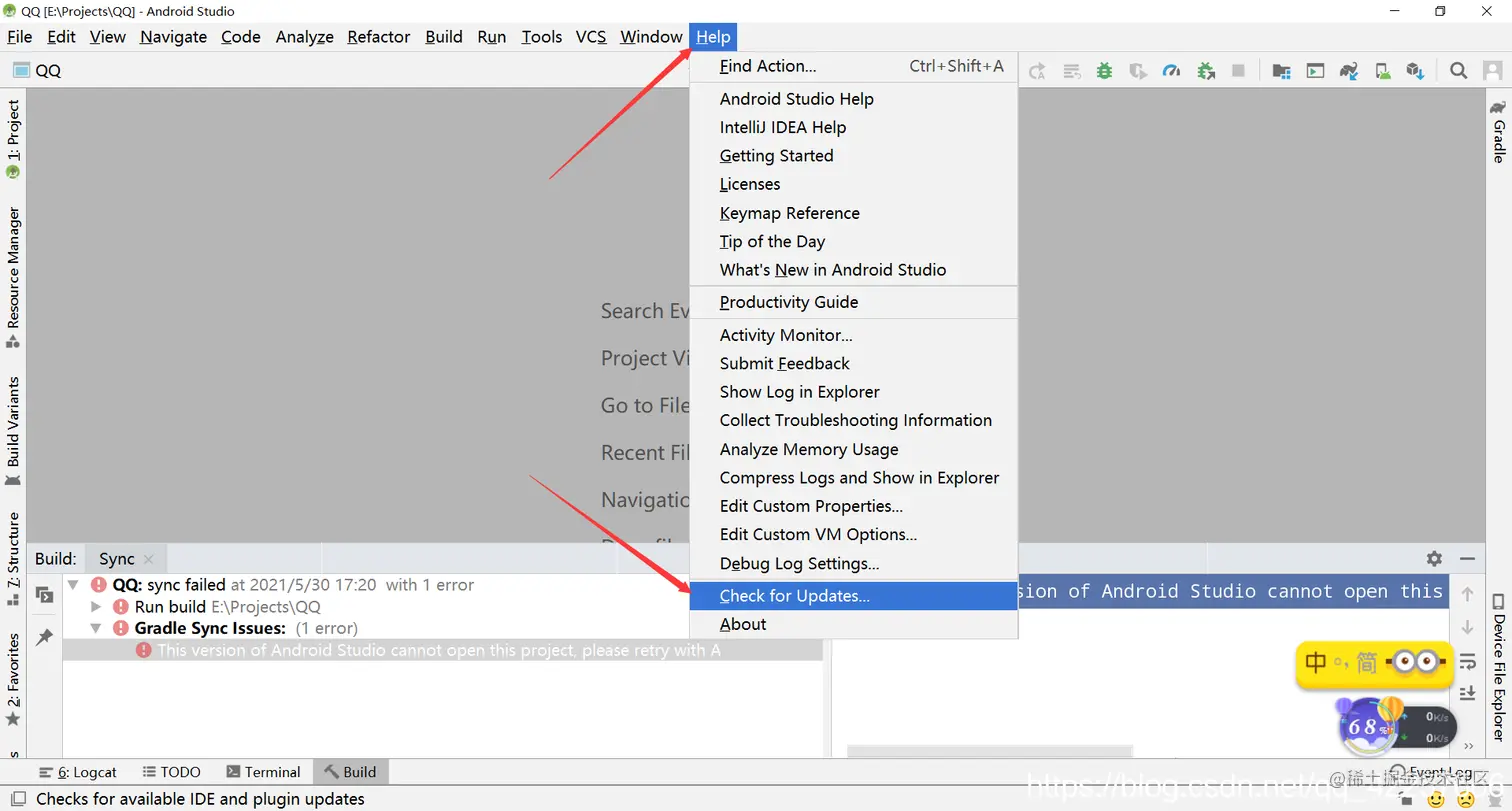1512x811 pixels.
Task: Choose About in Help menu
Action: [854, 624]
